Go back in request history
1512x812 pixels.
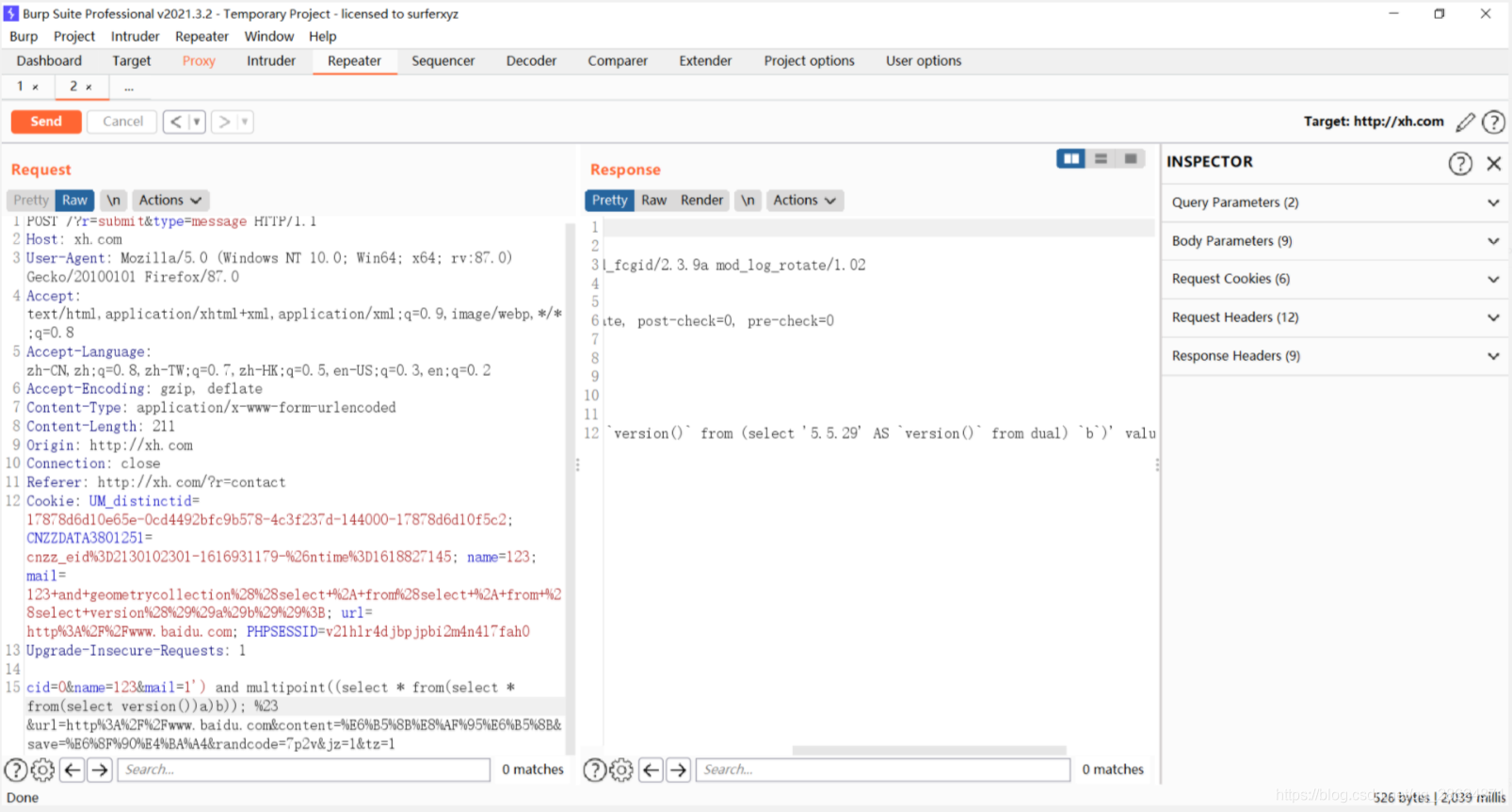pos(176,122)
